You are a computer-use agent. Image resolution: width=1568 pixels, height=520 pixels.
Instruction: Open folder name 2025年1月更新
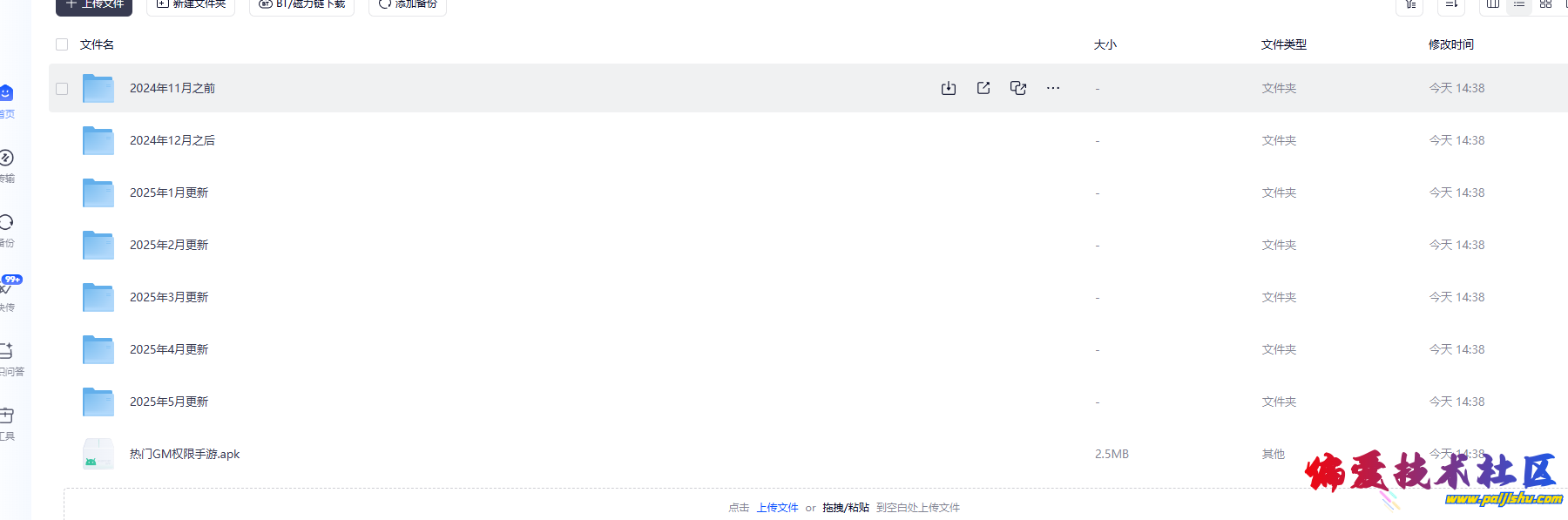[x=169, y=192]
